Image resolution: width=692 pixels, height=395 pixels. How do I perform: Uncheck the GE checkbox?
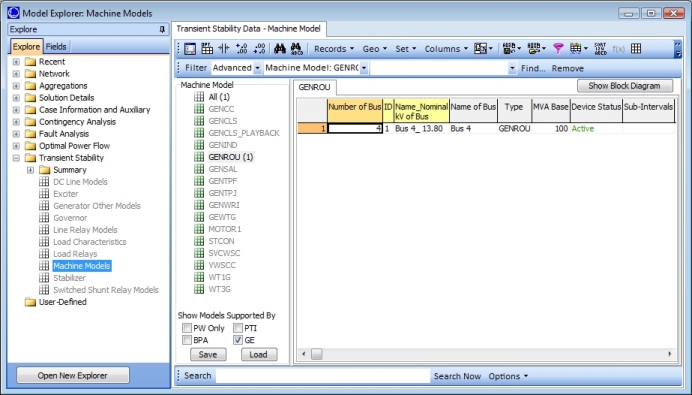pyautogui.click(x=238, y=340)
